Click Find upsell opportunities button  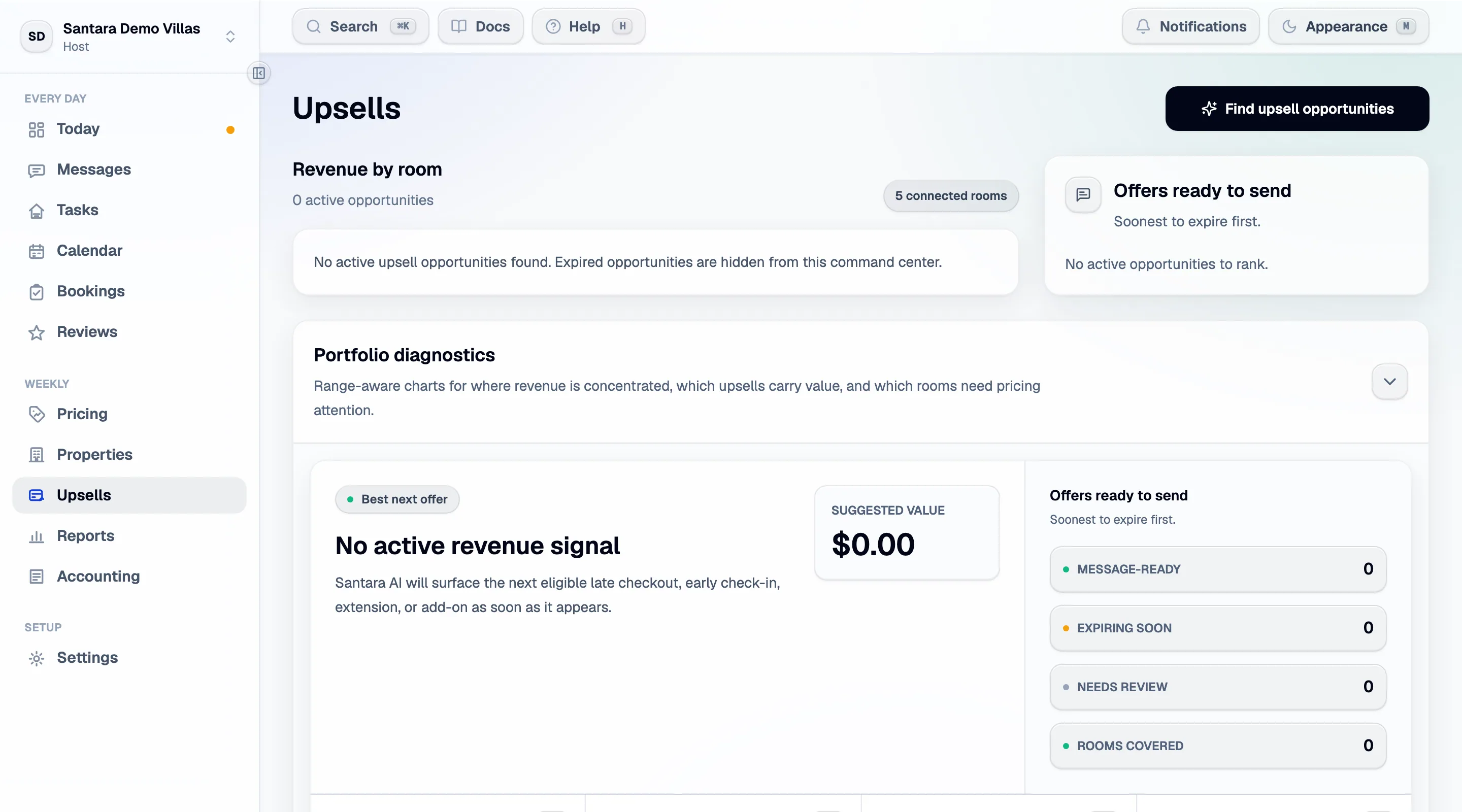[x=1297, y=109]
